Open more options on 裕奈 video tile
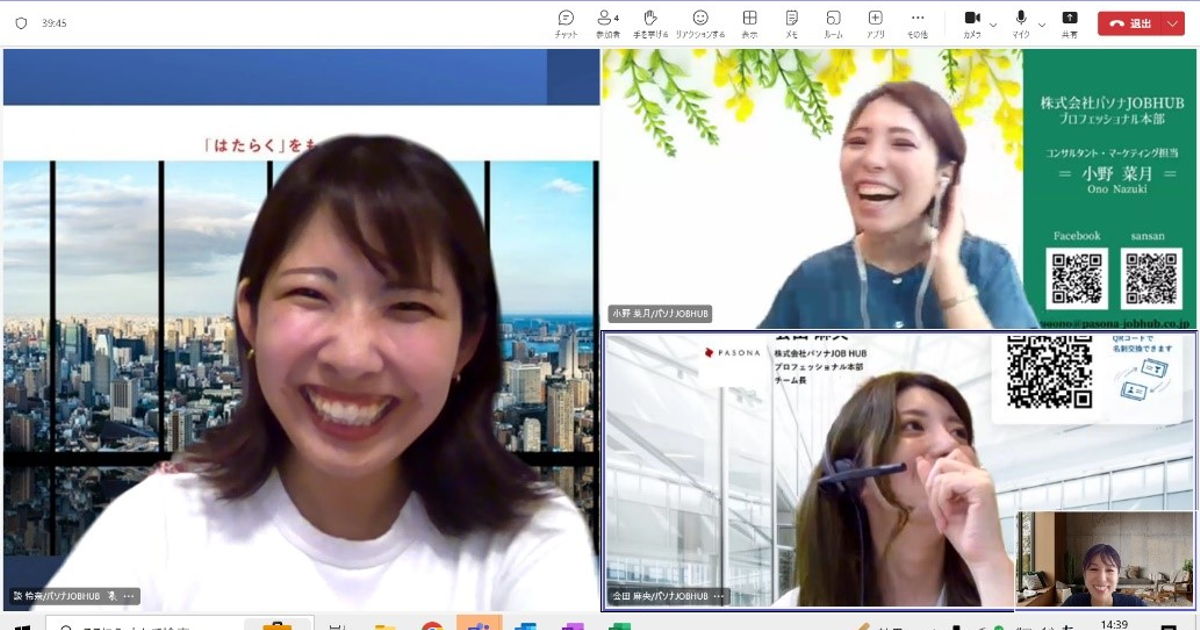 click(x=128, y=596)
